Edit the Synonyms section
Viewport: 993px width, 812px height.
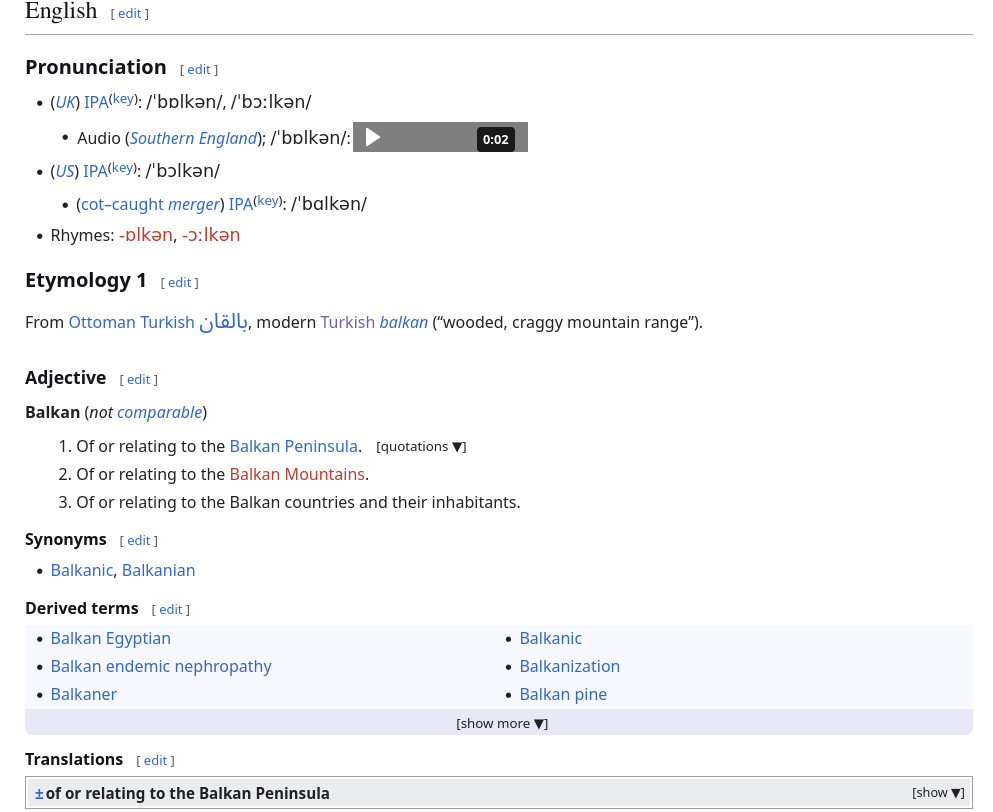click(139, 540)
